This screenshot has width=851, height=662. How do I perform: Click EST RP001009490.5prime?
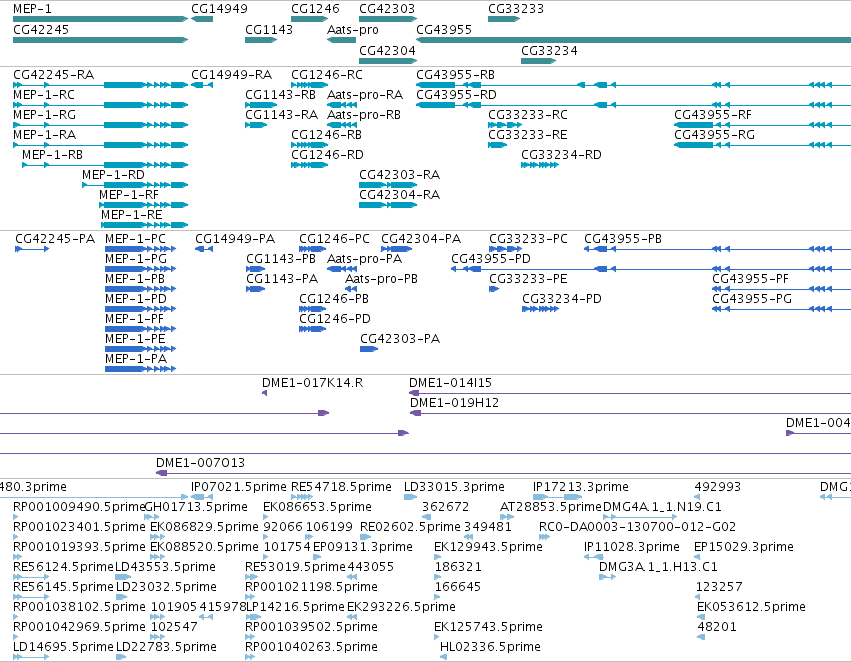(x=17, y=517)
